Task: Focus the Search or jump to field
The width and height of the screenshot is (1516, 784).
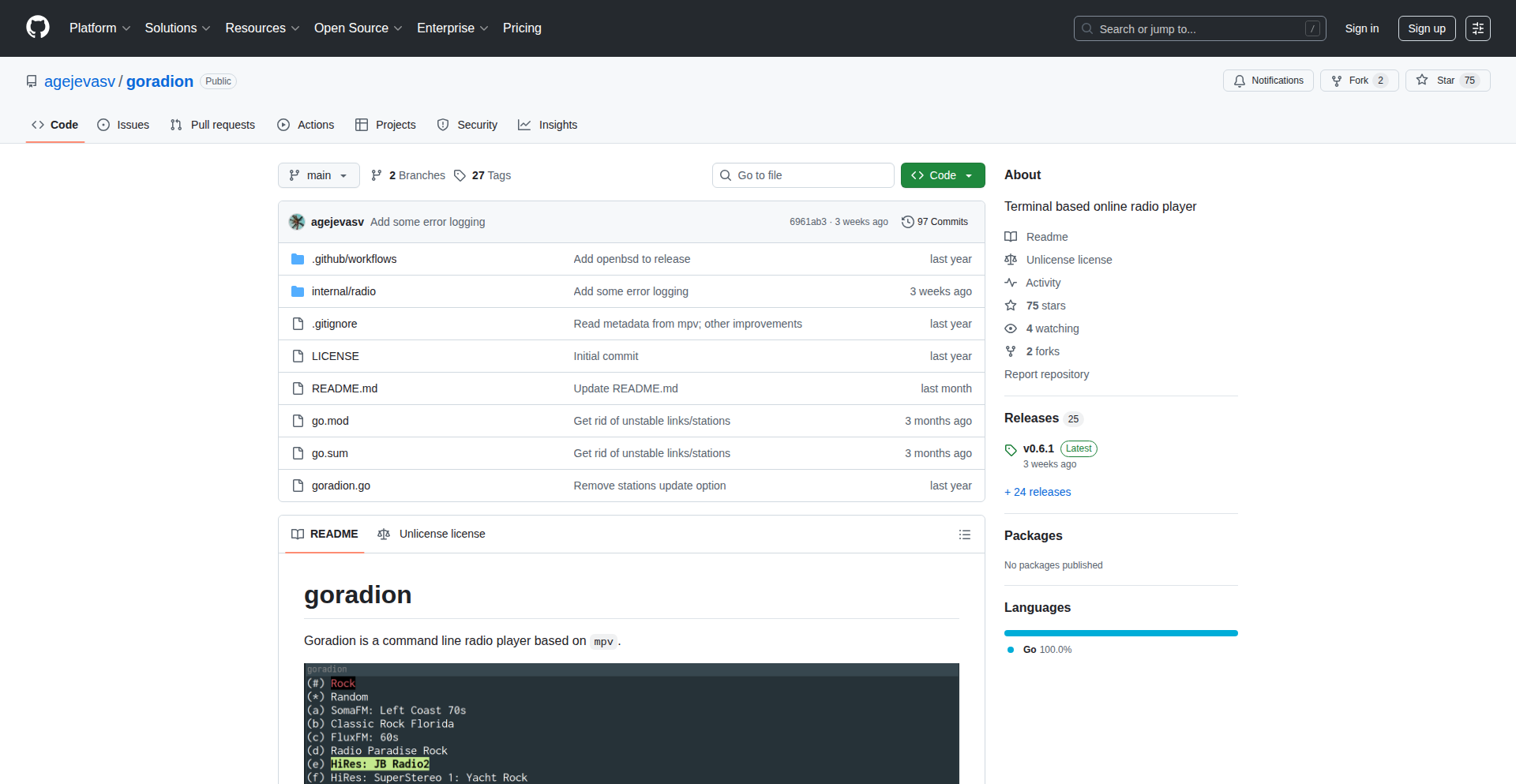Action: (1199, 28)
